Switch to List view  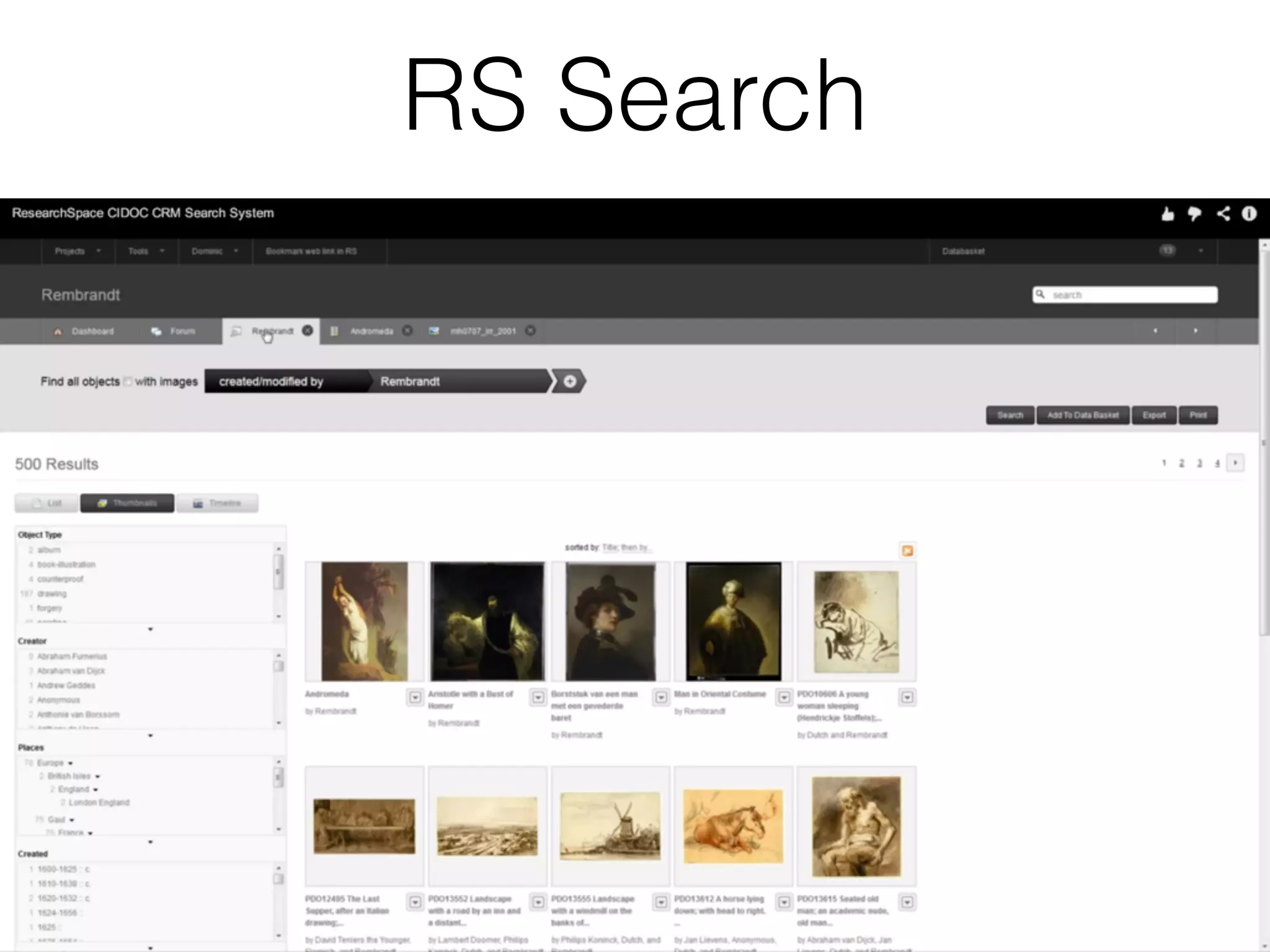coord(47,503)
